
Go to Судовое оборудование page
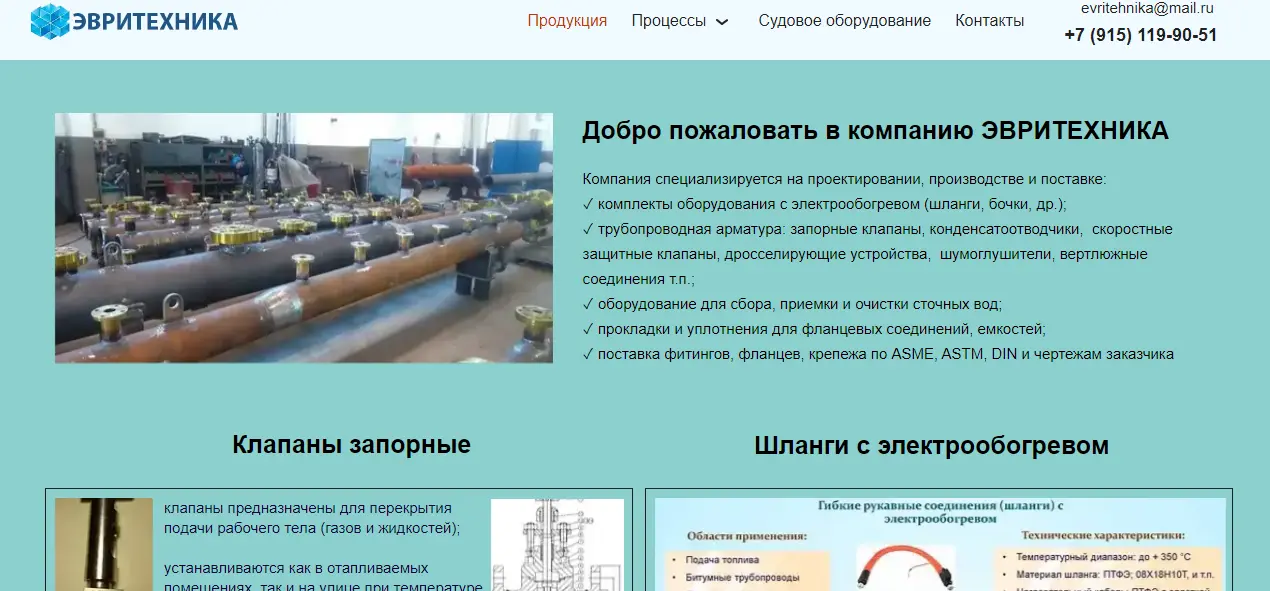click(844, 20)
